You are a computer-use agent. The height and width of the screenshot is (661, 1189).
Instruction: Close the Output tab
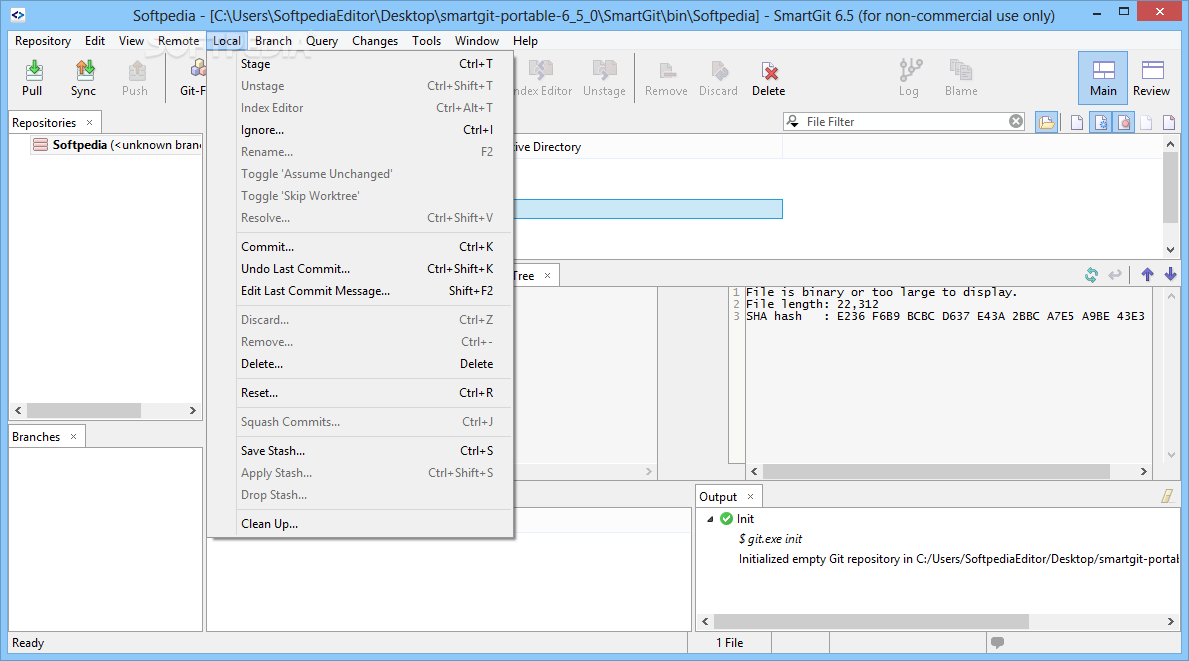751,497
